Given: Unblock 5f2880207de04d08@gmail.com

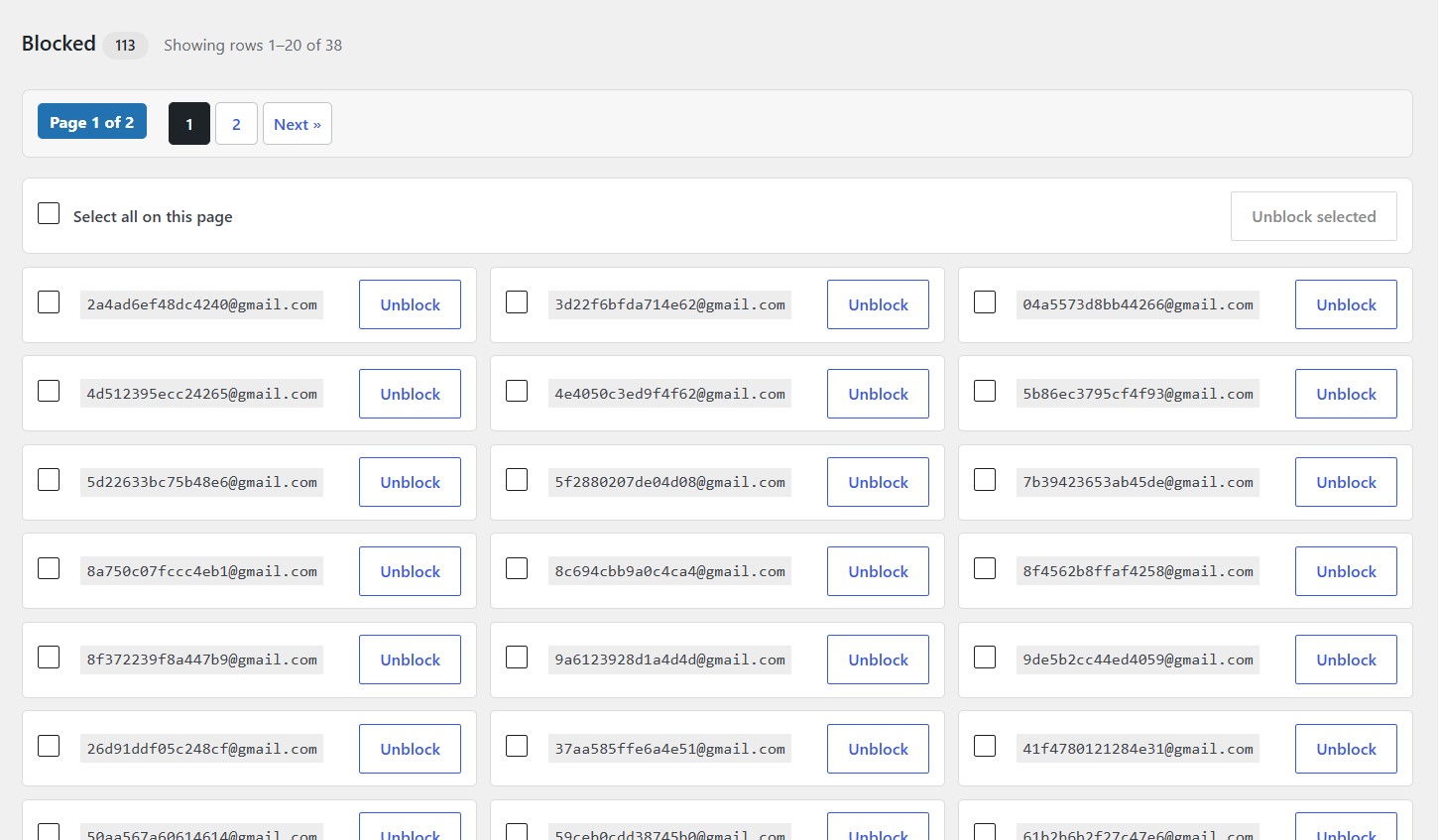Looking at the screenshot, I should pos(878,482).
